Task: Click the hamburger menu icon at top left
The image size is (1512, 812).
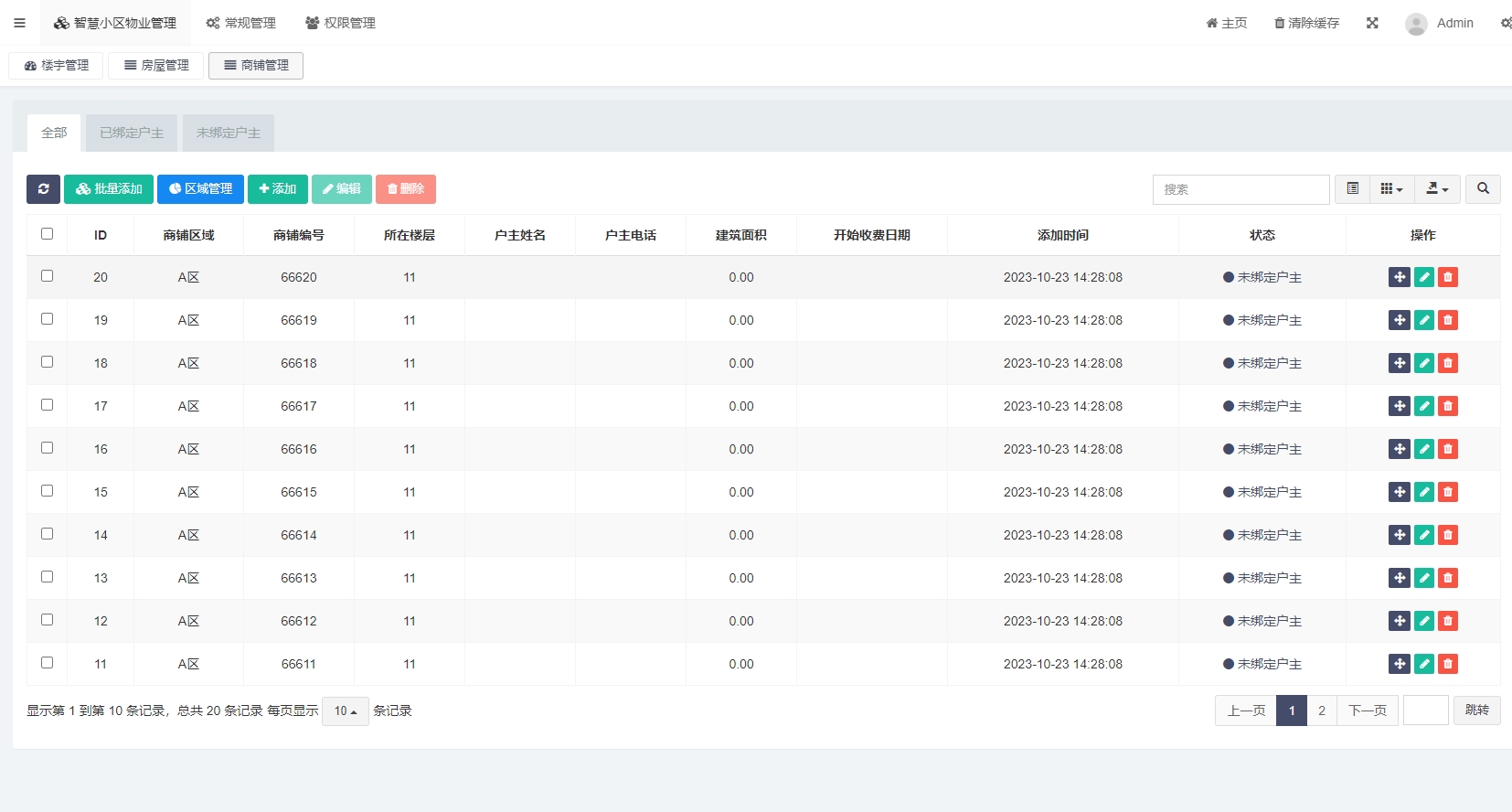Action: point(19,23)
